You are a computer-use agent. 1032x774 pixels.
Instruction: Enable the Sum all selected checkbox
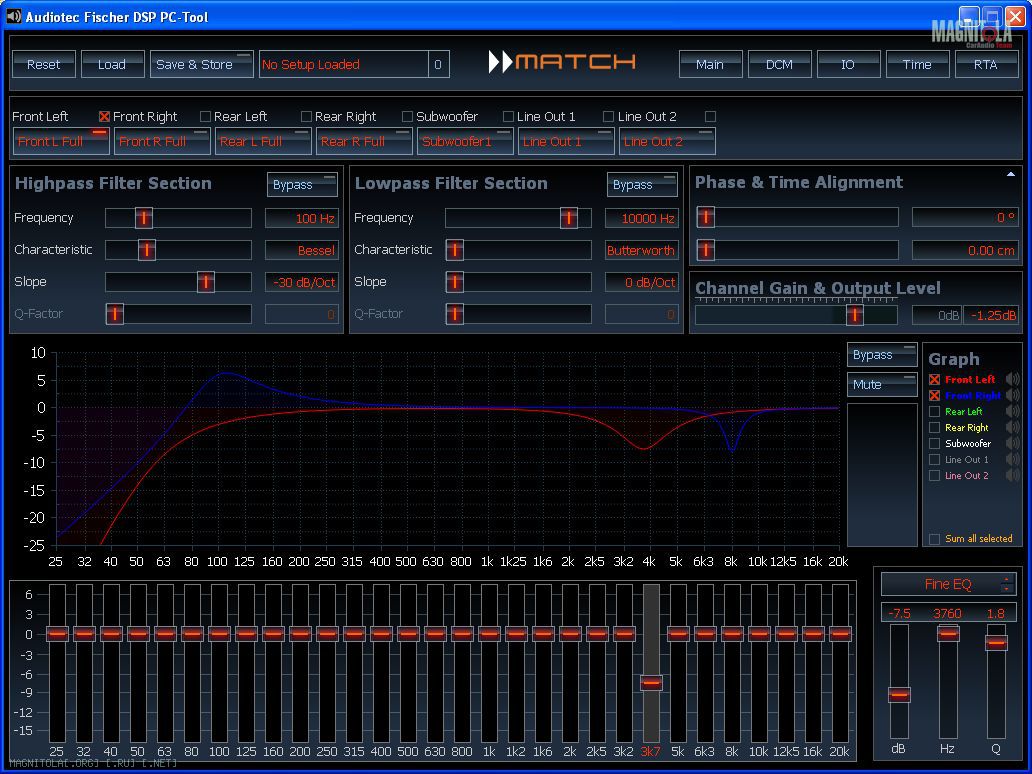pos(935,539)
